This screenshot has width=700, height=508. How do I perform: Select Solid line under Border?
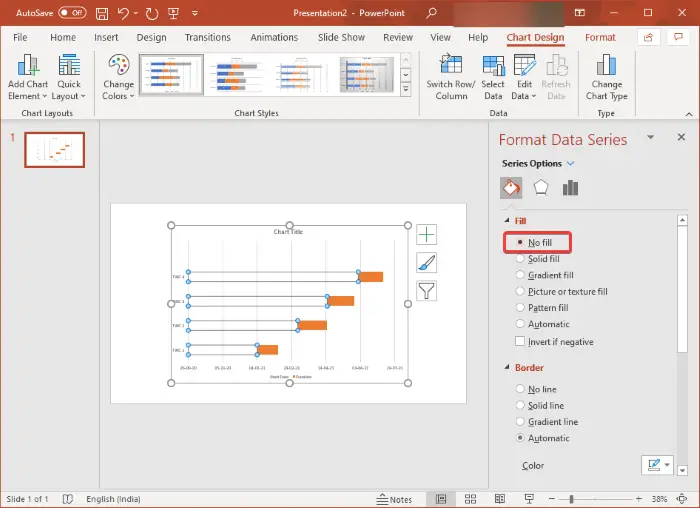click(x=539, y=405)
